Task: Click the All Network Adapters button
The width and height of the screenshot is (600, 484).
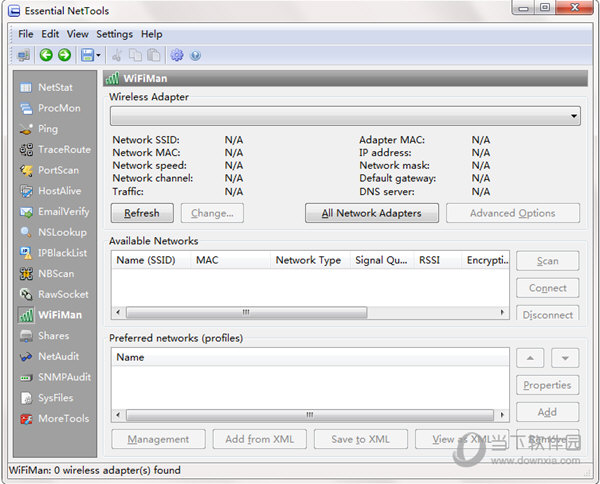Action: click(x=372, y=213)
